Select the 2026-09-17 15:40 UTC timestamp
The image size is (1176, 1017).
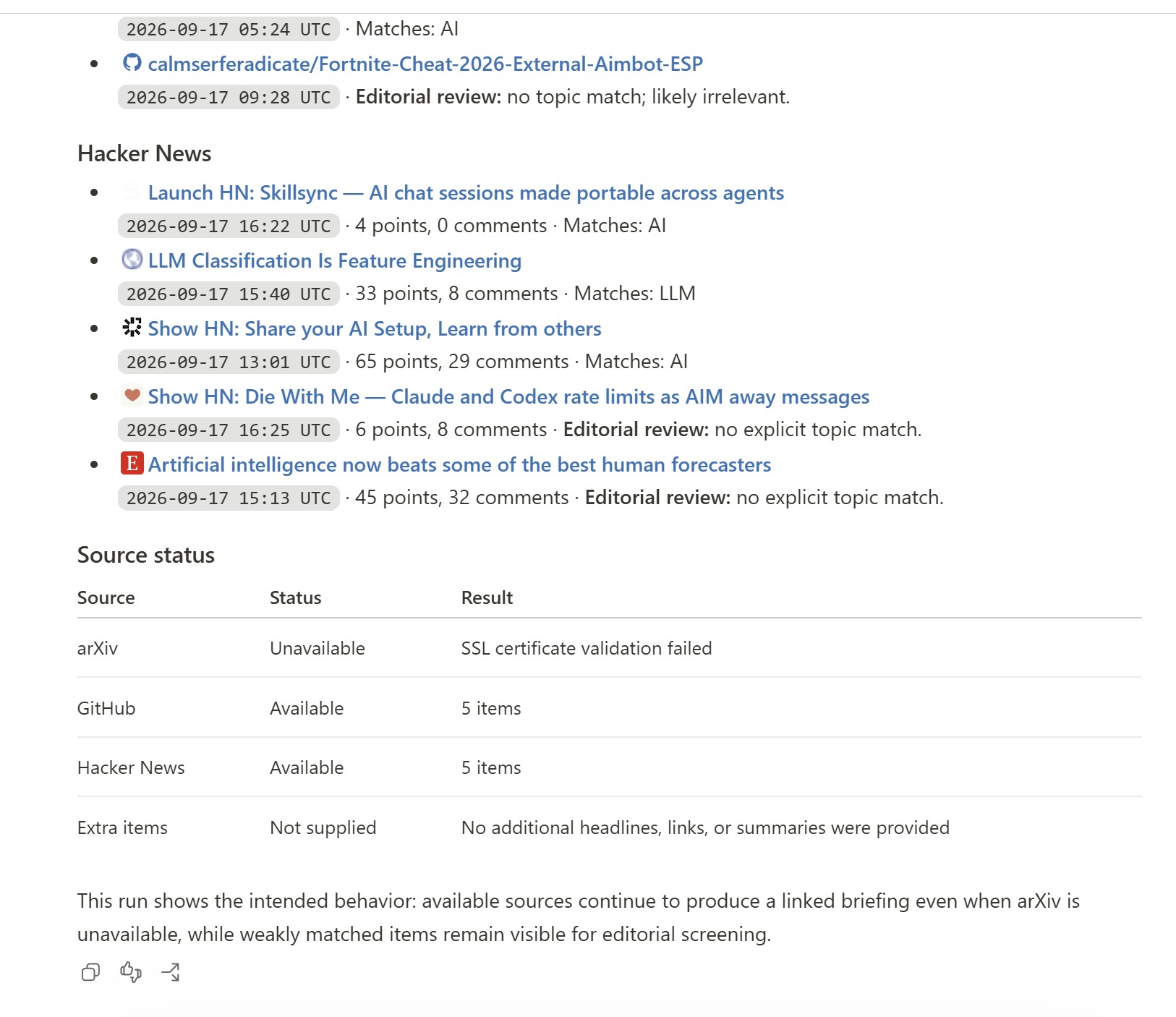[x=229, y=294]
